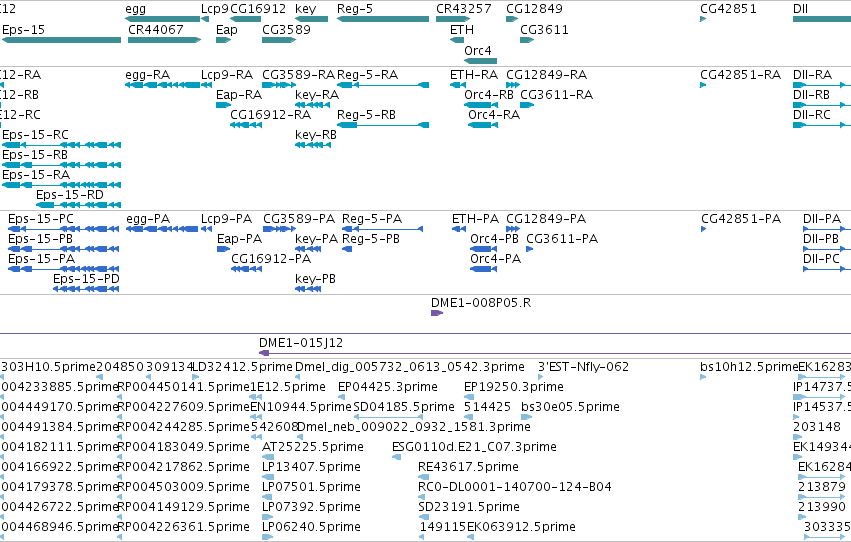851x542 pixels.
Task: Select the CG16912-PA protein
Action: coord(247,269)
